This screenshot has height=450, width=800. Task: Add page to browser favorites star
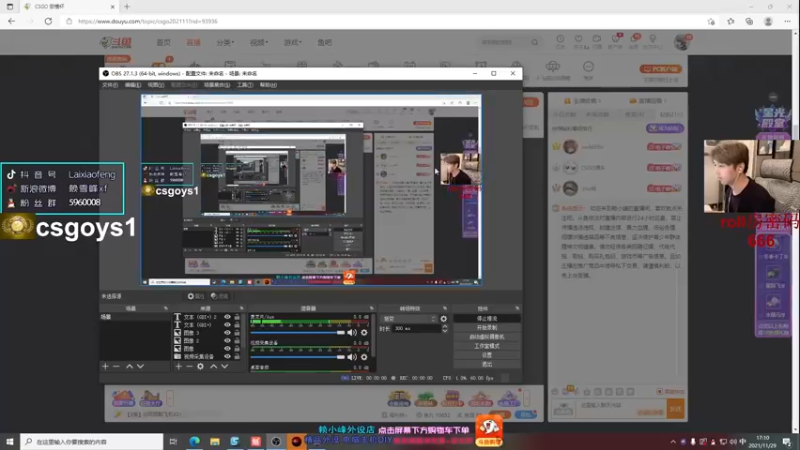point(711,21)
